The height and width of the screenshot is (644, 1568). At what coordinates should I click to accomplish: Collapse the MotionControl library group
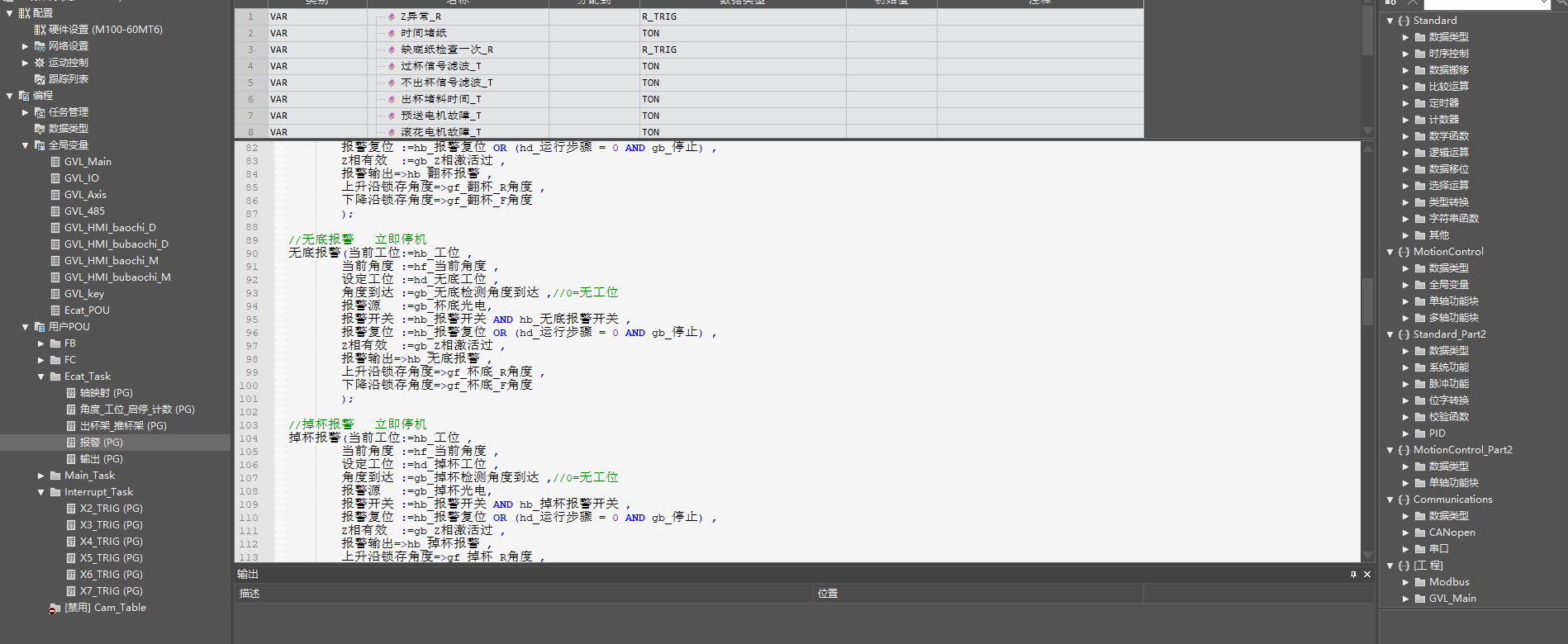click(1390, 252)
